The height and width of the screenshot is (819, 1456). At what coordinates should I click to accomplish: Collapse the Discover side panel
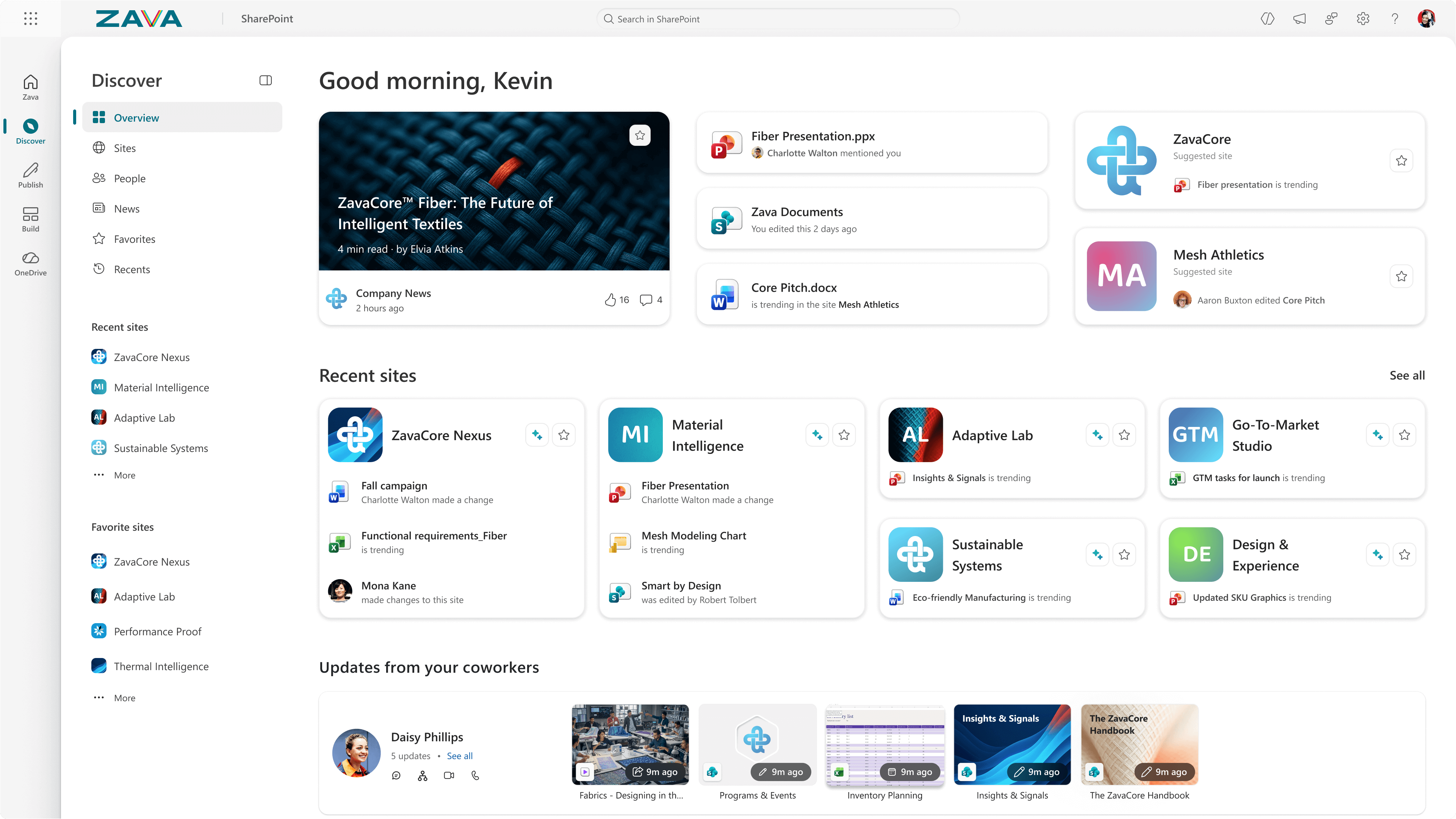coord(265,80)
